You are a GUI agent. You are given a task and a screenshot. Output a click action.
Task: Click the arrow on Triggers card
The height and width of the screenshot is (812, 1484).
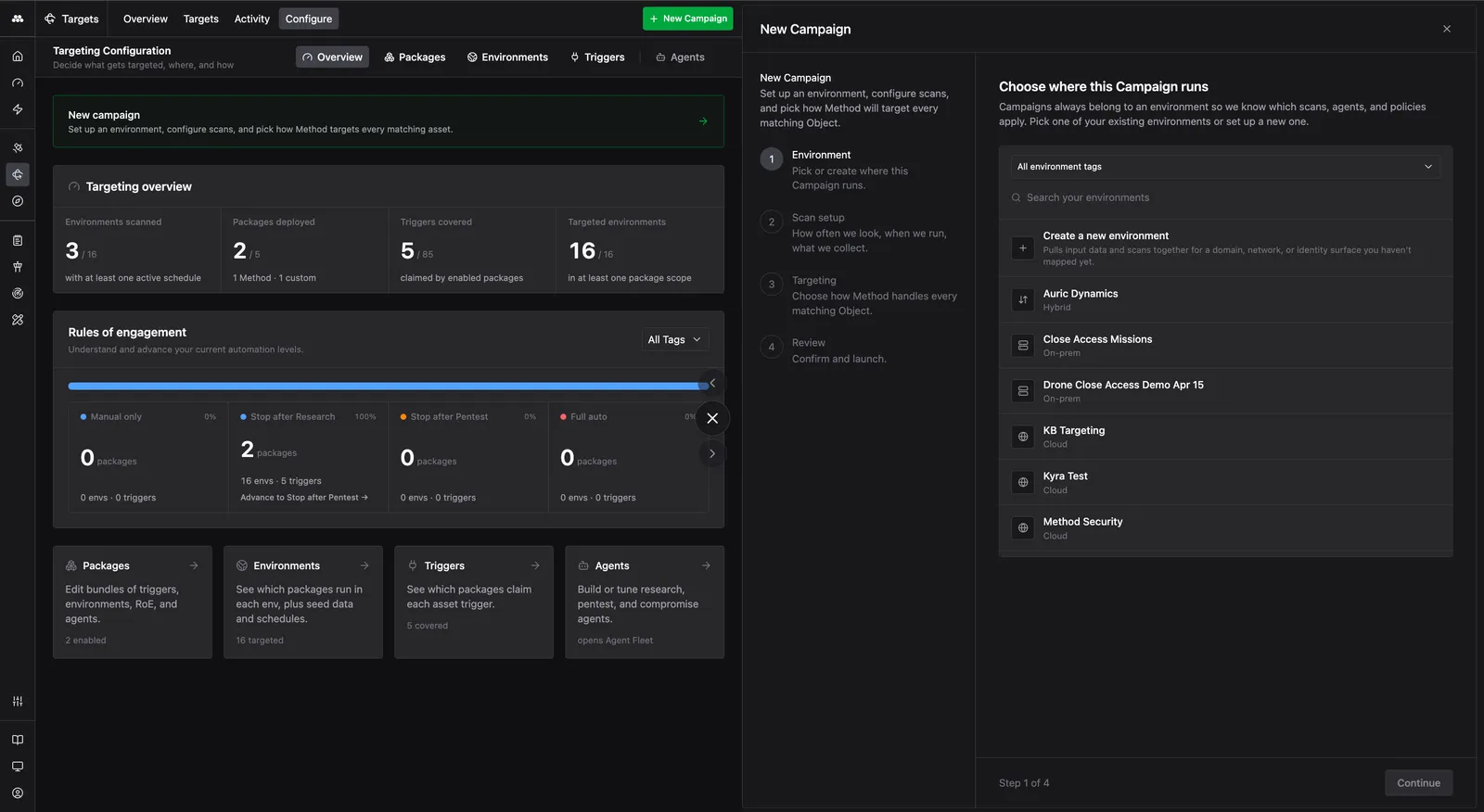pyautogui.click(x=535, y=565)
